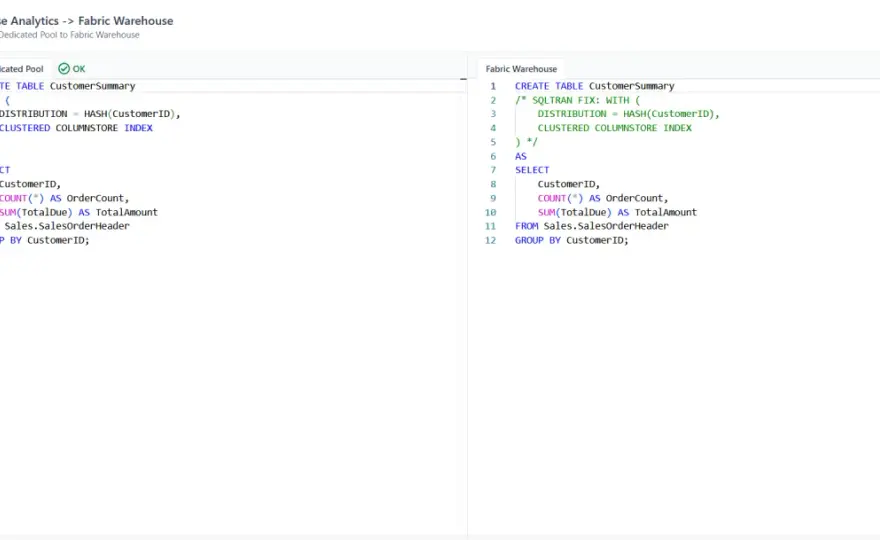This screenshot has height=540, width=880.
Task: Click line number 7 in Fabric Warehouse editor
Action: pos(493,170)
